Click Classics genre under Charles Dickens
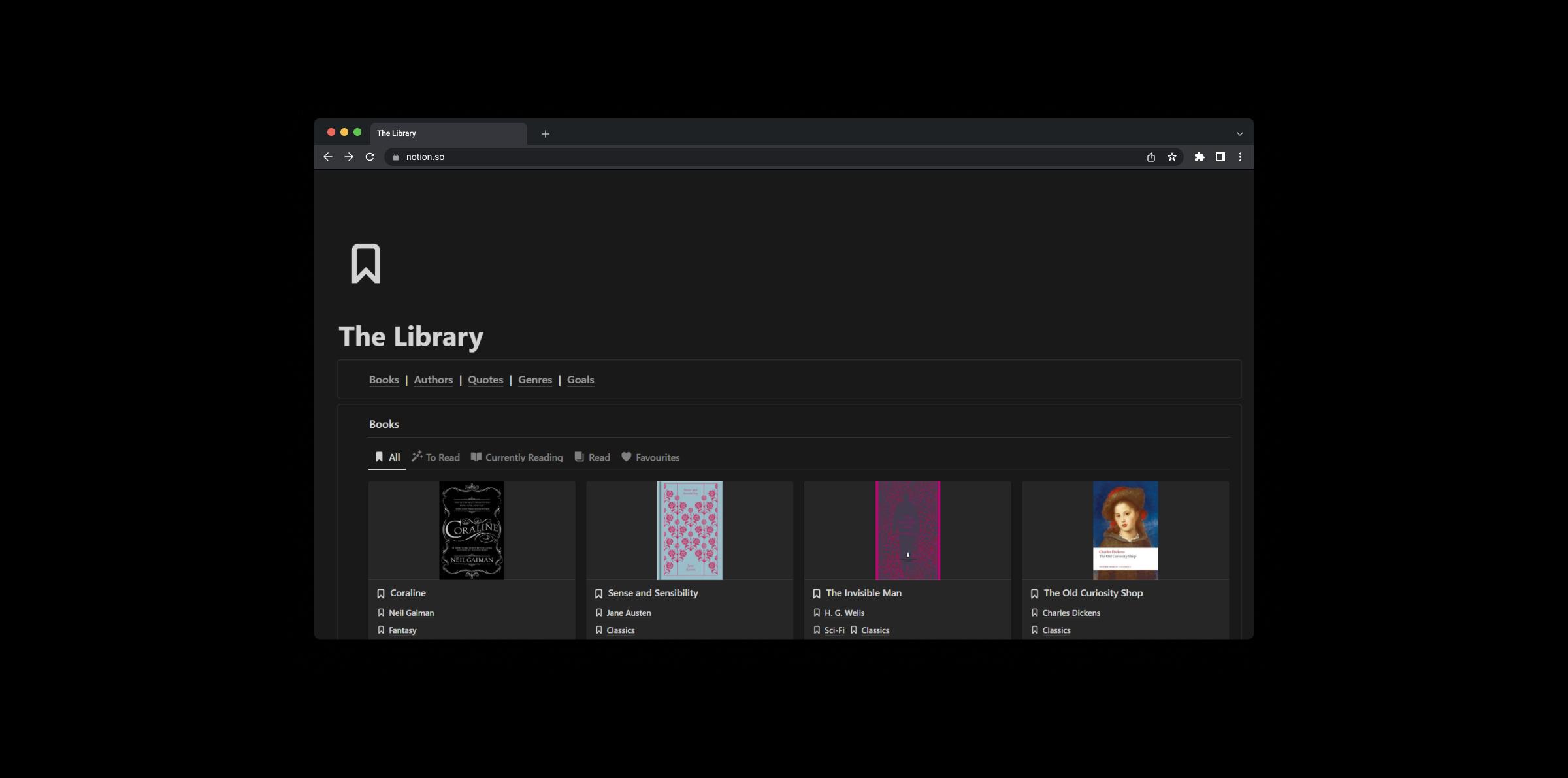 pos(1056,630)
